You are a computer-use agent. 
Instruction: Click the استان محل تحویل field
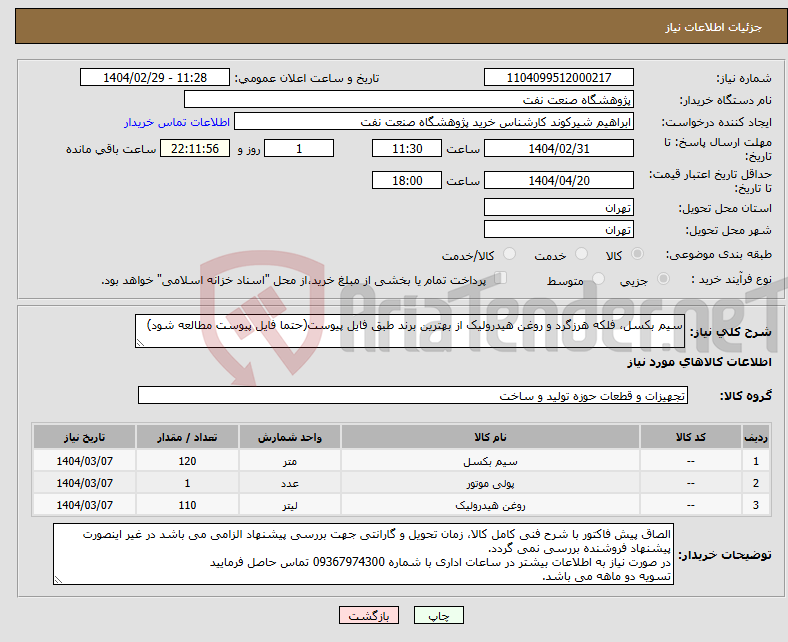pyautogui.click(x=559, y=207)
